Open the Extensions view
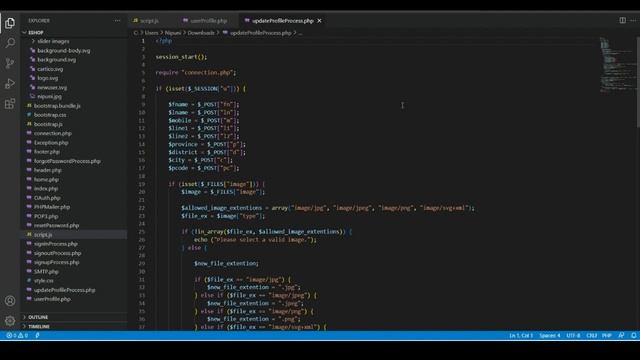The image size is (640, 360). click(x=10, y=104)
